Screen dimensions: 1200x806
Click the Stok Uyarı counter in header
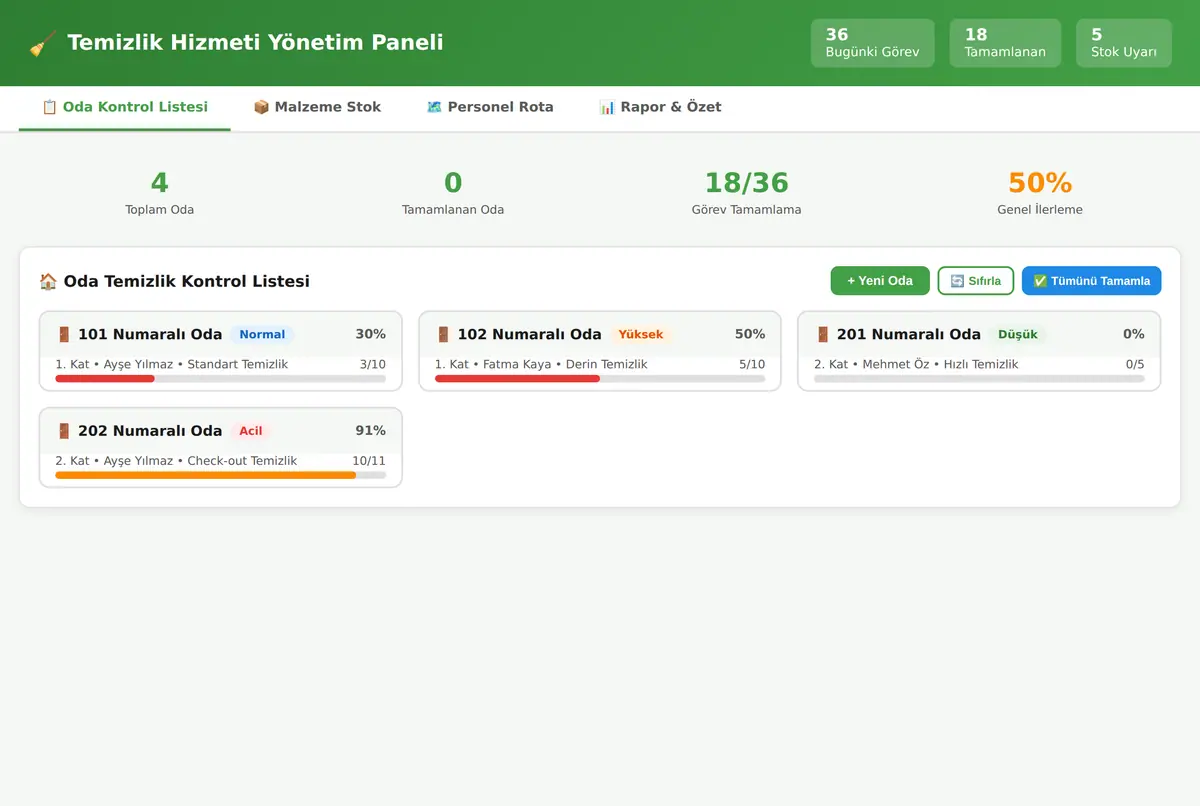1124,43
